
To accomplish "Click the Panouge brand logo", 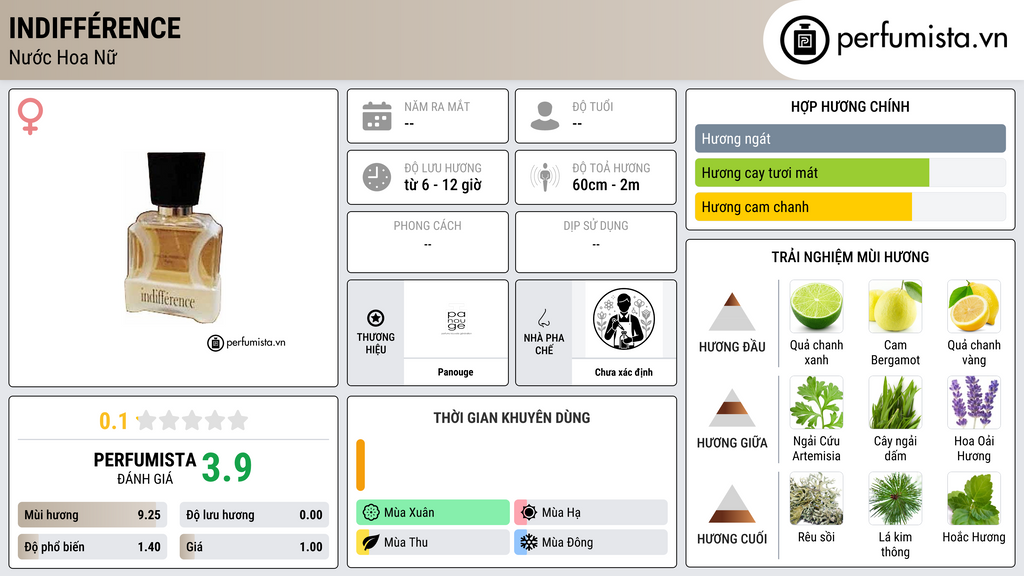I will click(x=456, y=319).
